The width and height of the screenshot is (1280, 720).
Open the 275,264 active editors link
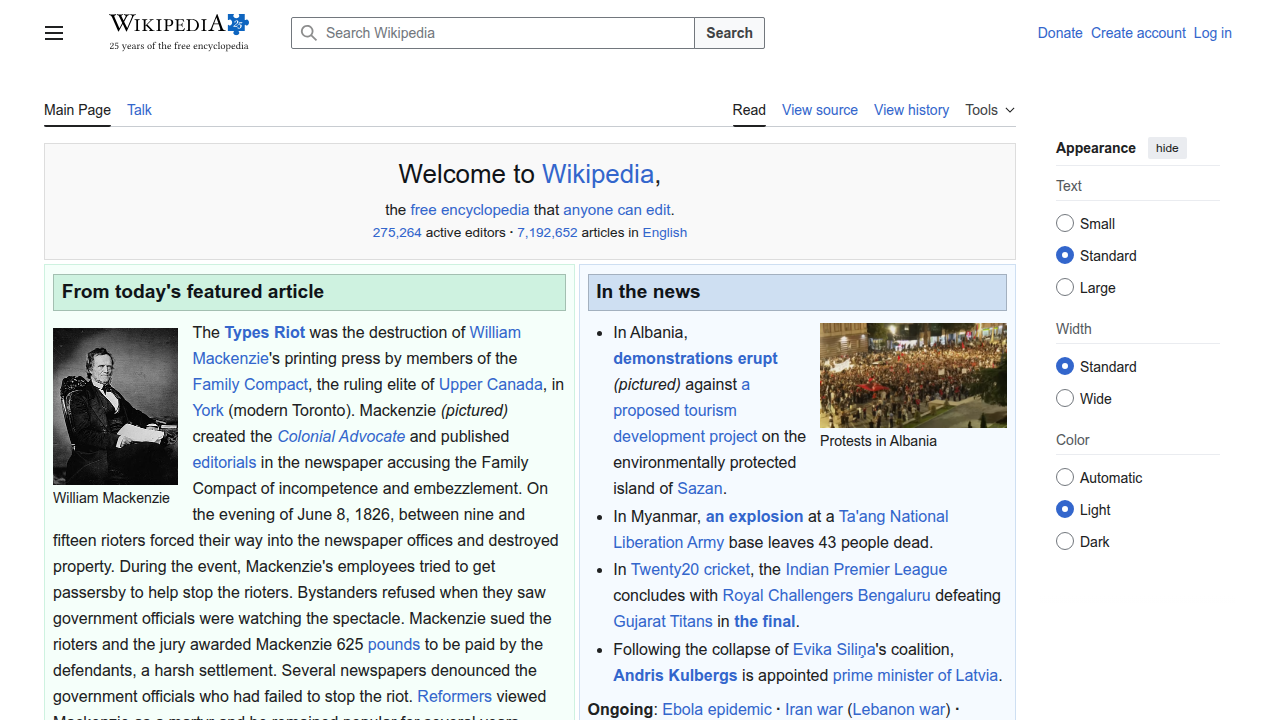397,232
